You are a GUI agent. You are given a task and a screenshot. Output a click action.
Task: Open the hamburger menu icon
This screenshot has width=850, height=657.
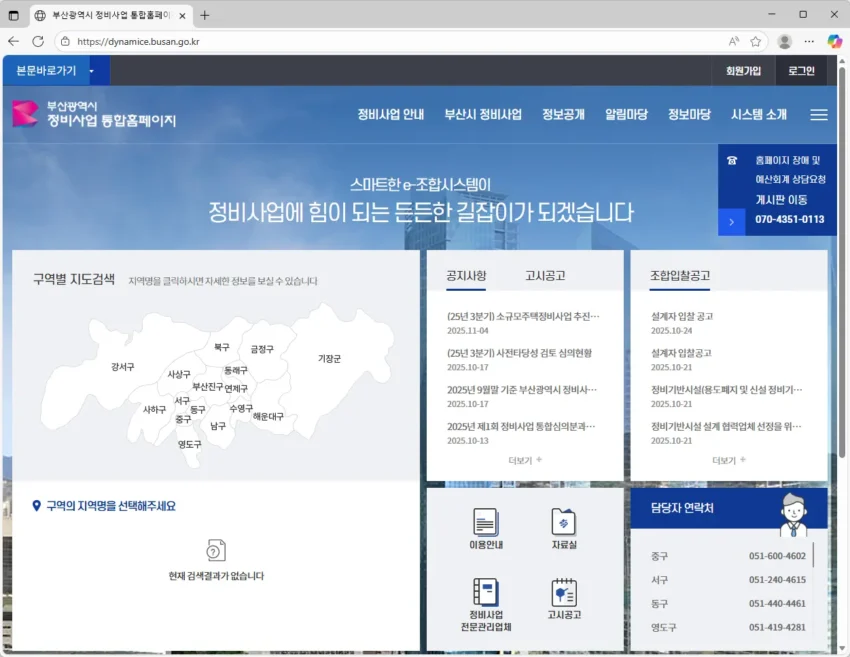pos(818,115)
